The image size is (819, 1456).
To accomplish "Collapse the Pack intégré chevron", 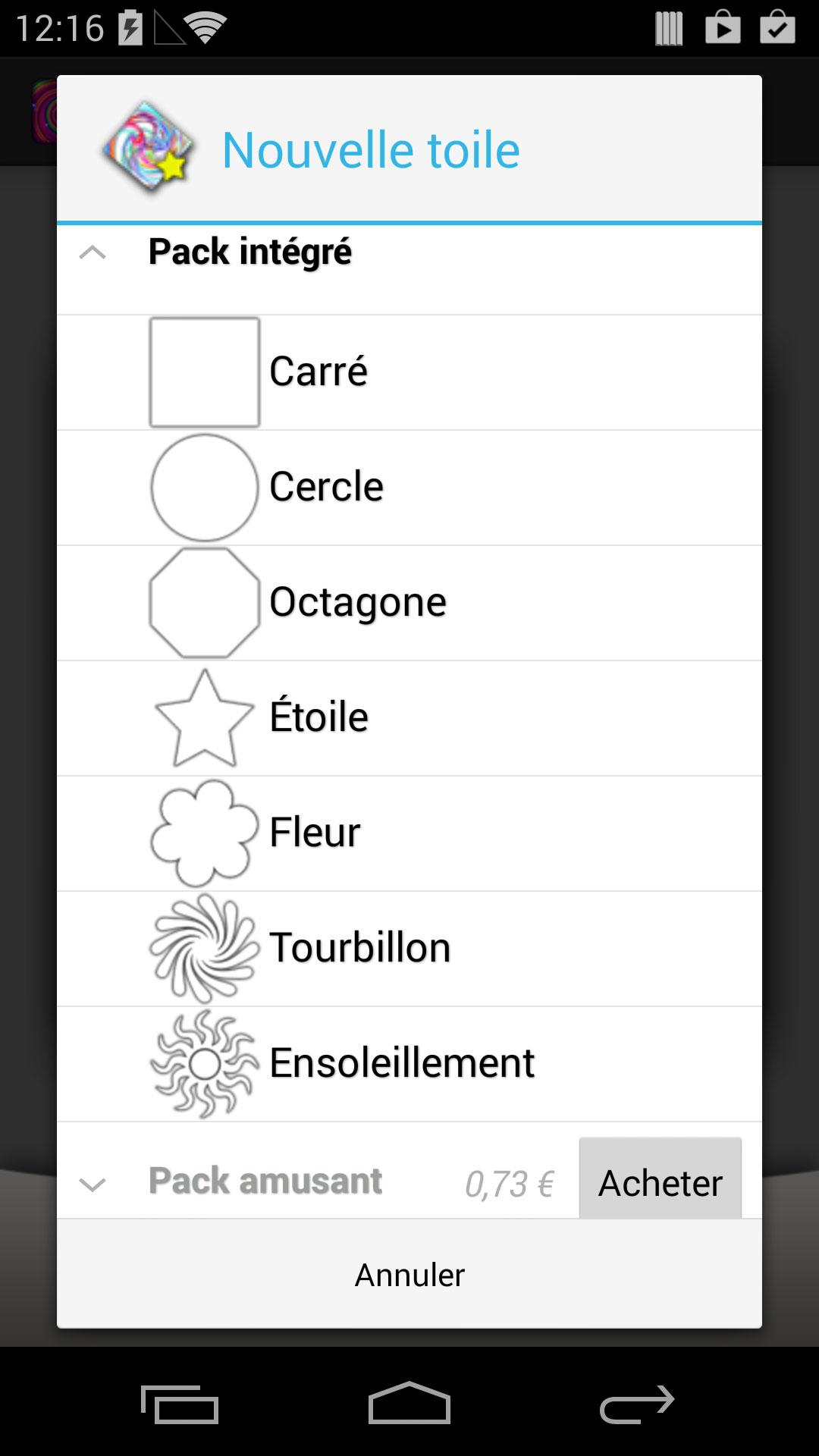I will 93,253.
